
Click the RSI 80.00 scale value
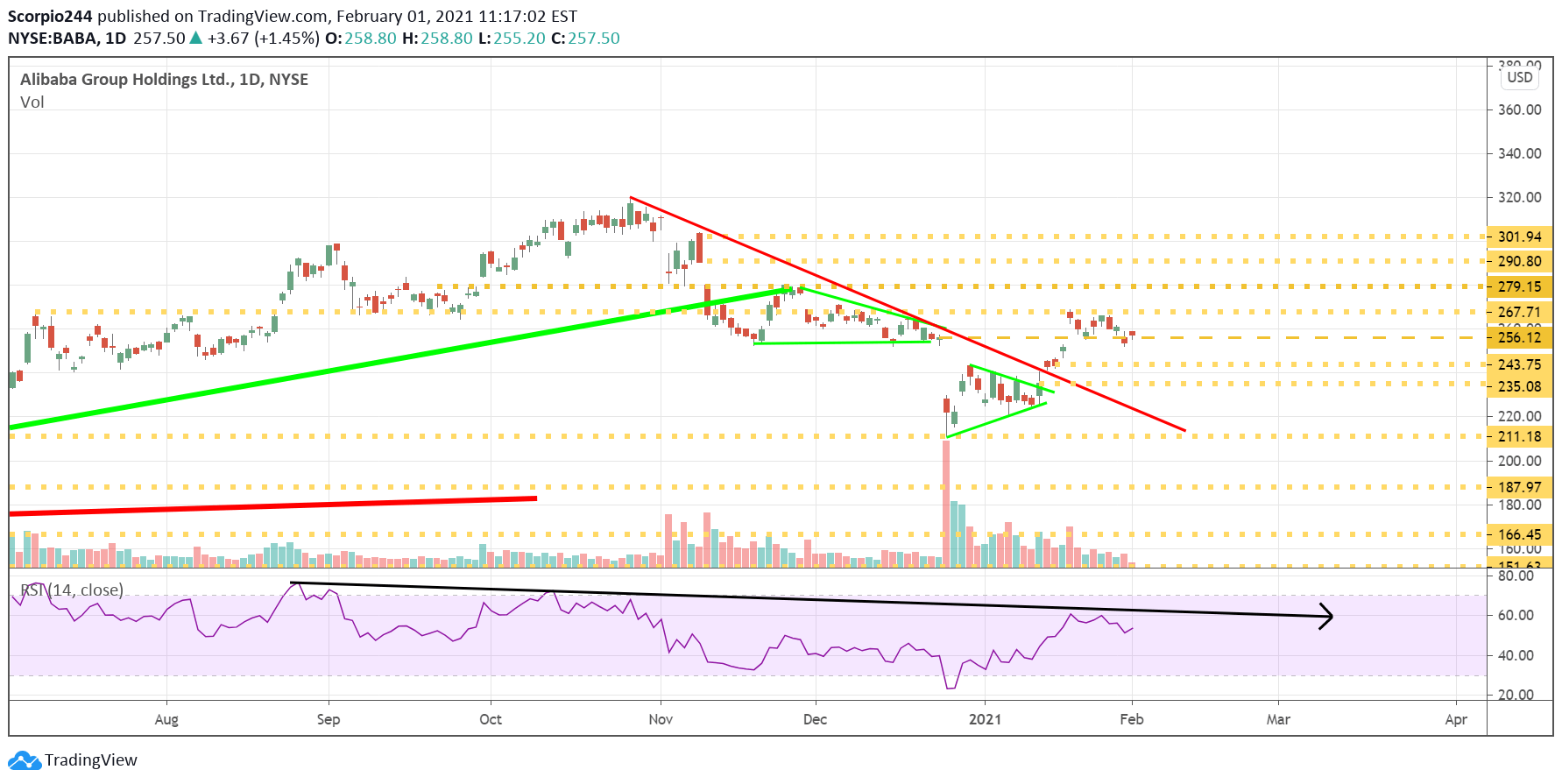click(1516, 576)
